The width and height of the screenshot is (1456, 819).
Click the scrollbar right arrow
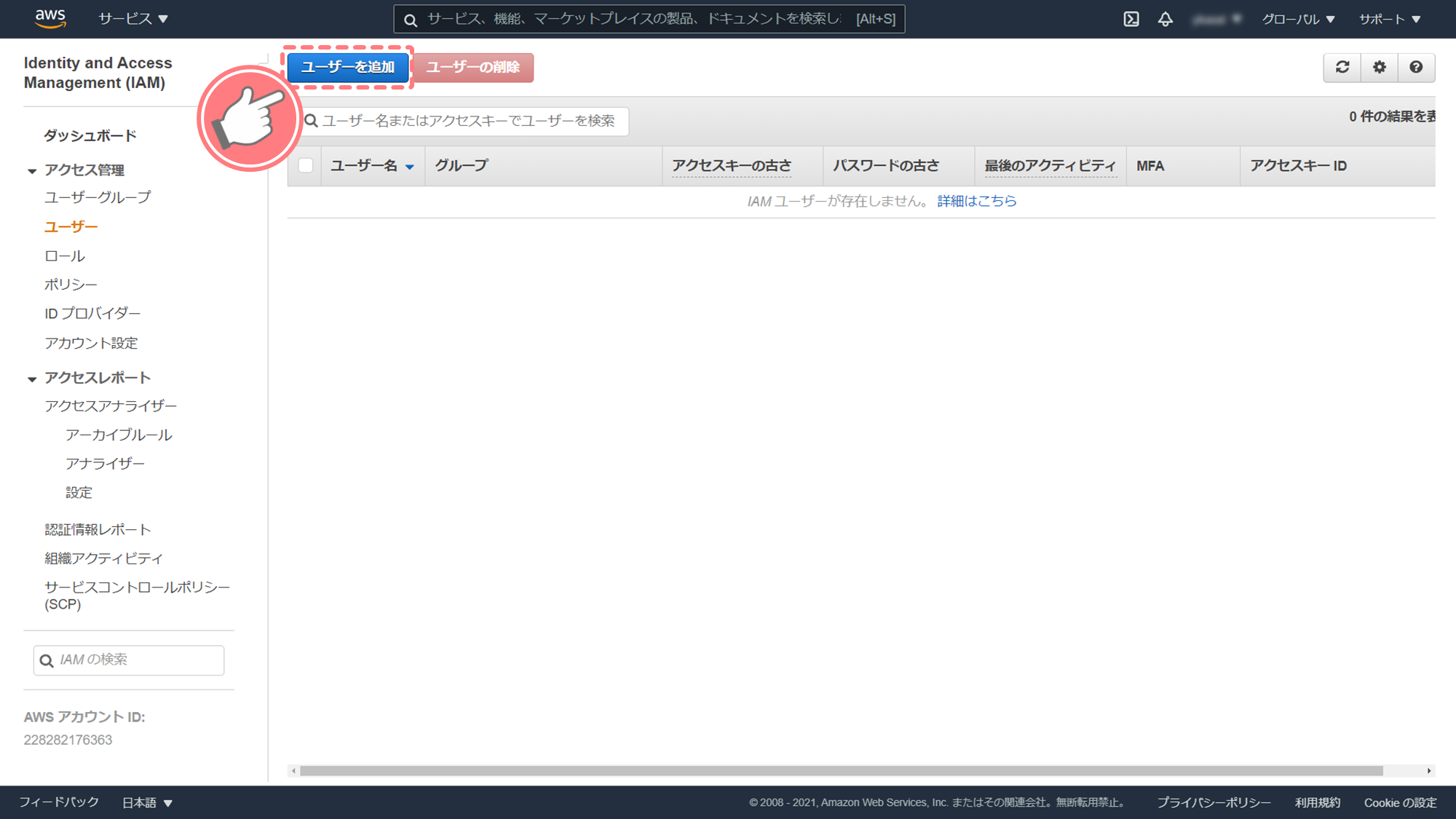tap(1429, 771)
